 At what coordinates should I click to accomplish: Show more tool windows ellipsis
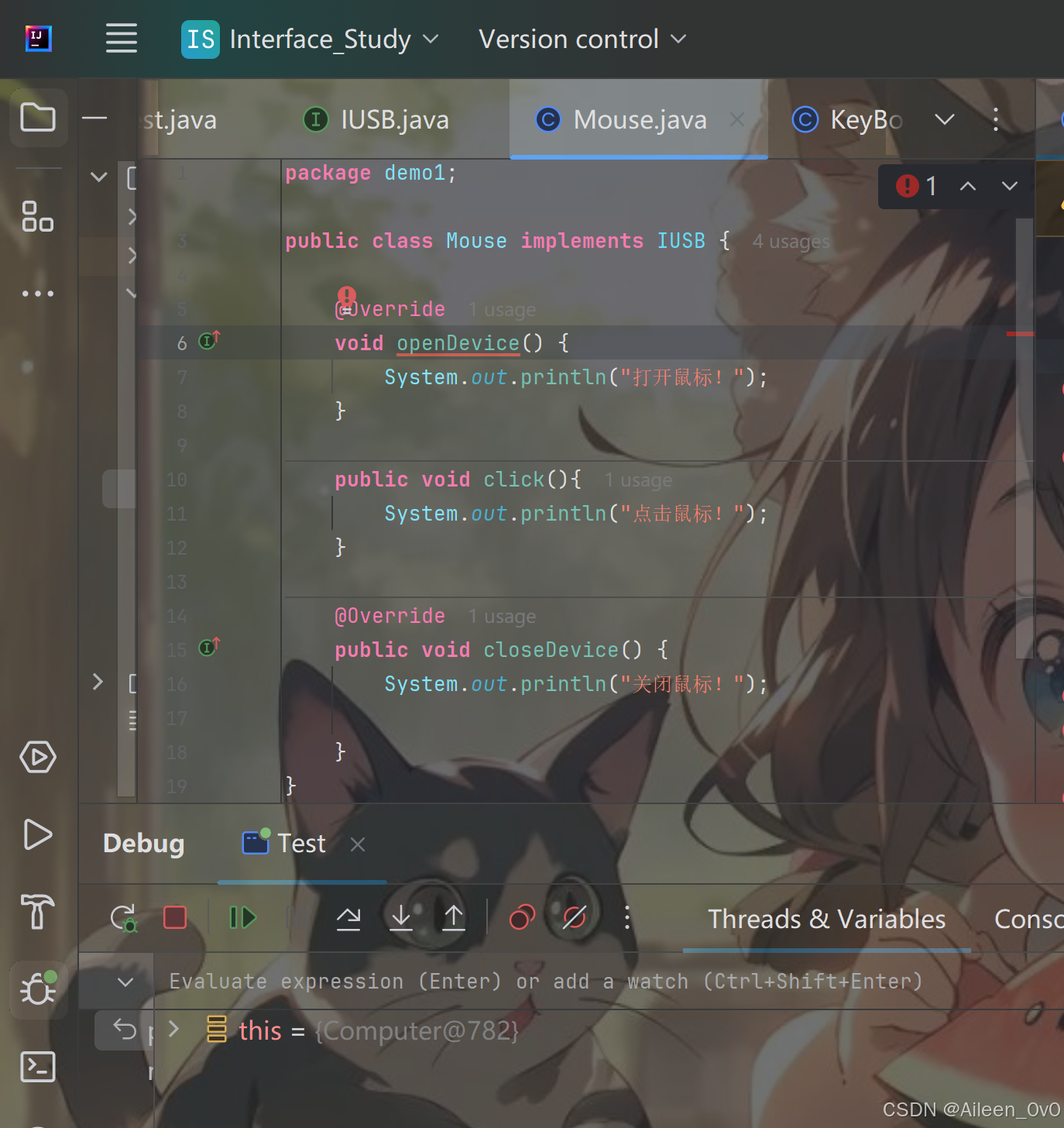[38, 294]
